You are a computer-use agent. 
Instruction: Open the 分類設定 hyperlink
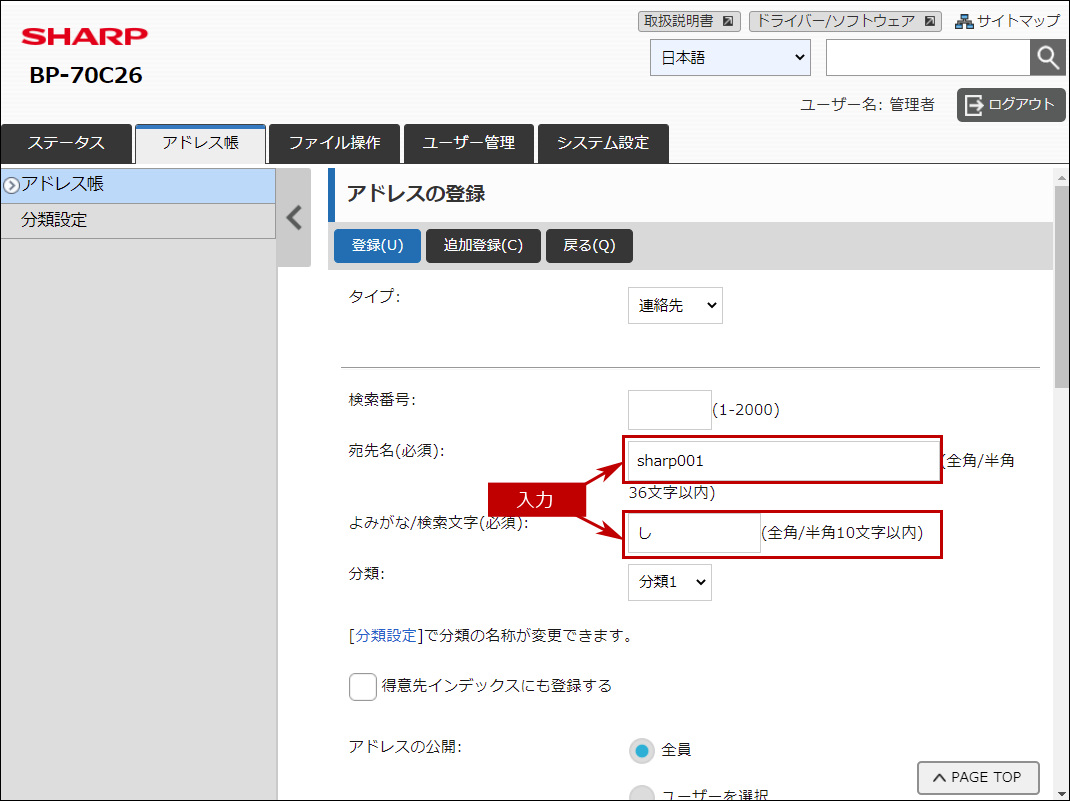386,635
